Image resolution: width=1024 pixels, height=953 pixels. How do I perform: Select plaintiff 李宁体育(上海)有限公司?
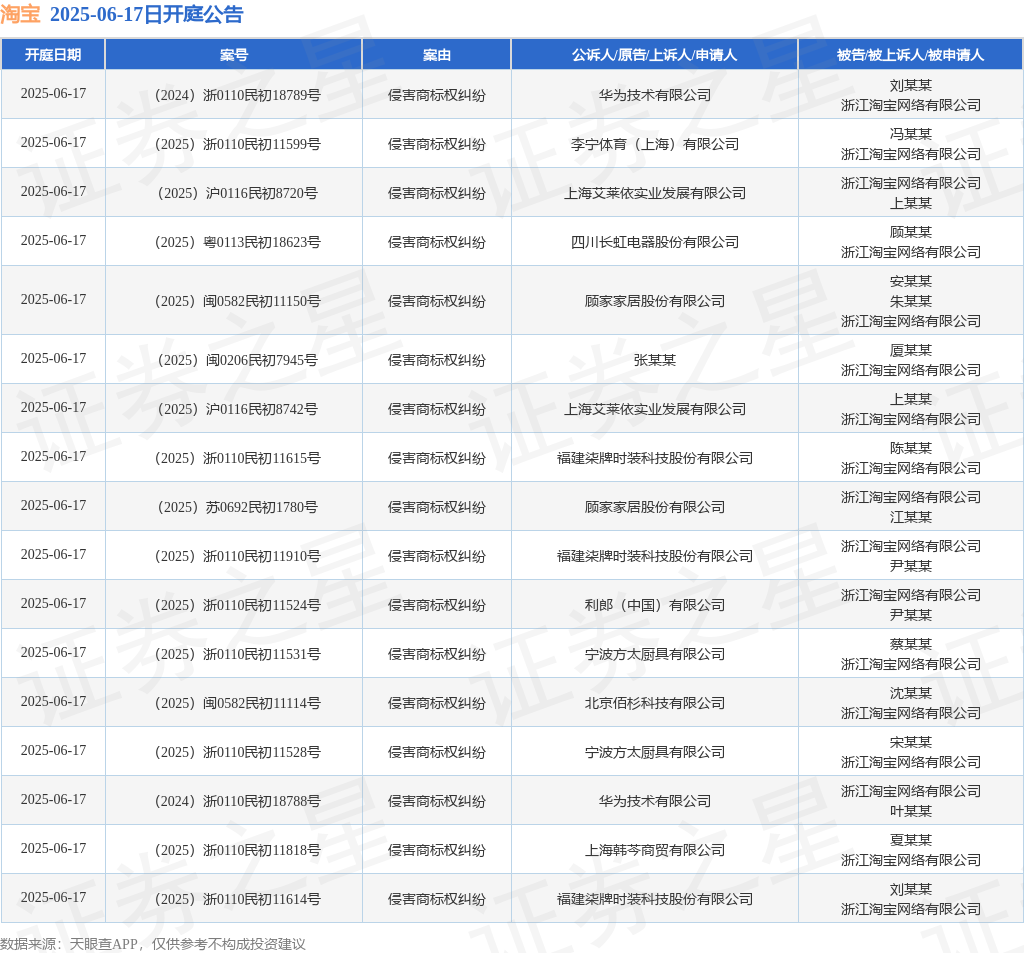tap(654, 144)
